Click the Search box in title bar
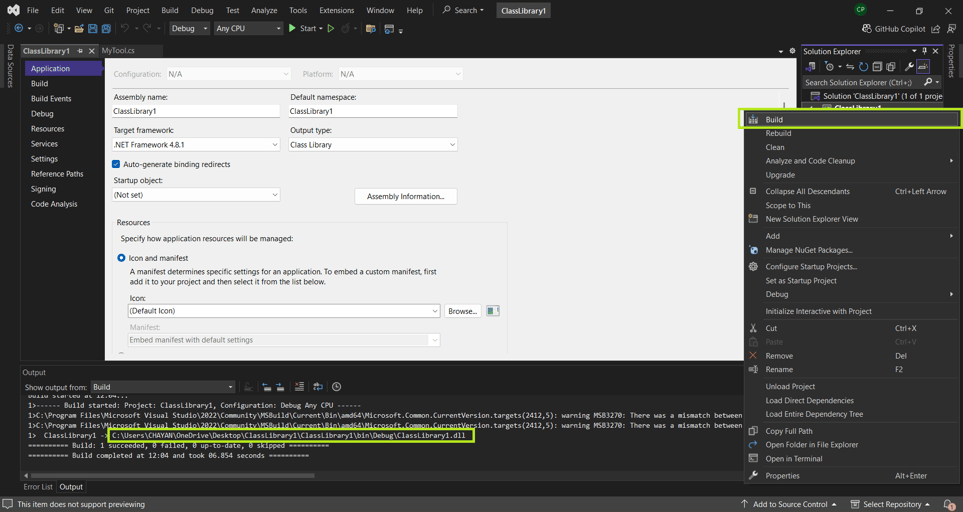The height and width of the screenshot is (512, 963). 464,10
